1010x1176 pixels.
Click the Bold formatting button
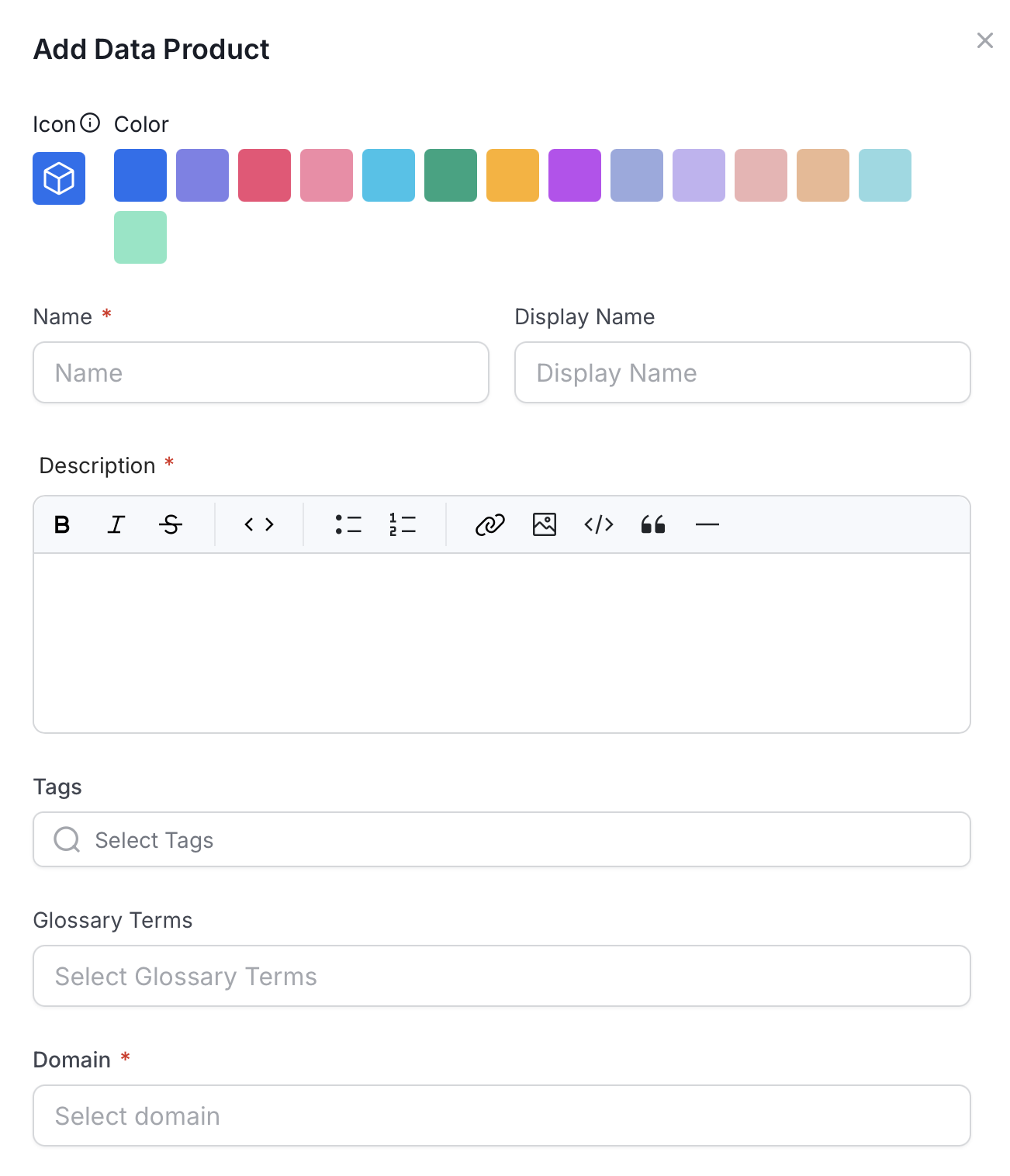point(62,525)
